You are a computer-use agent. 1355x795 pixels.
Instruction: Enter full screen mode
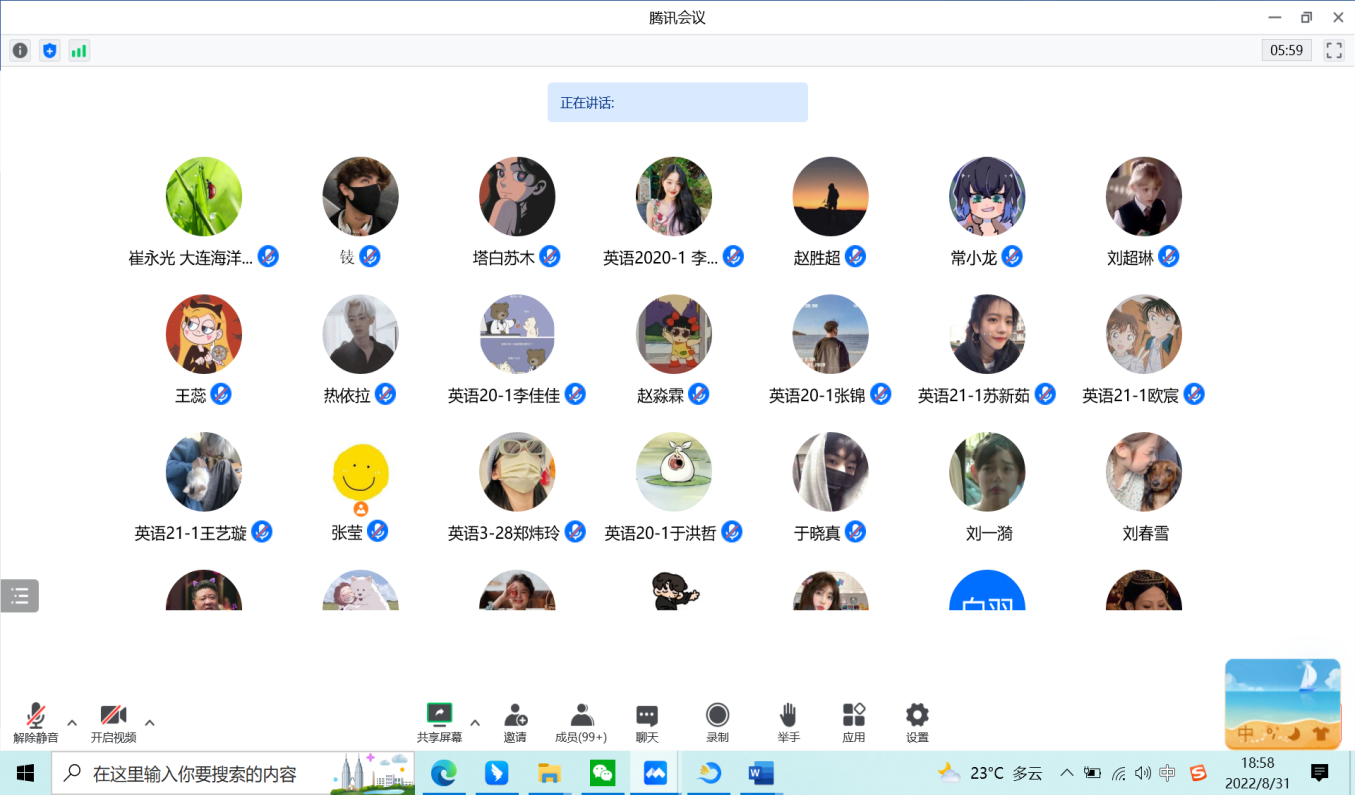1334,50
